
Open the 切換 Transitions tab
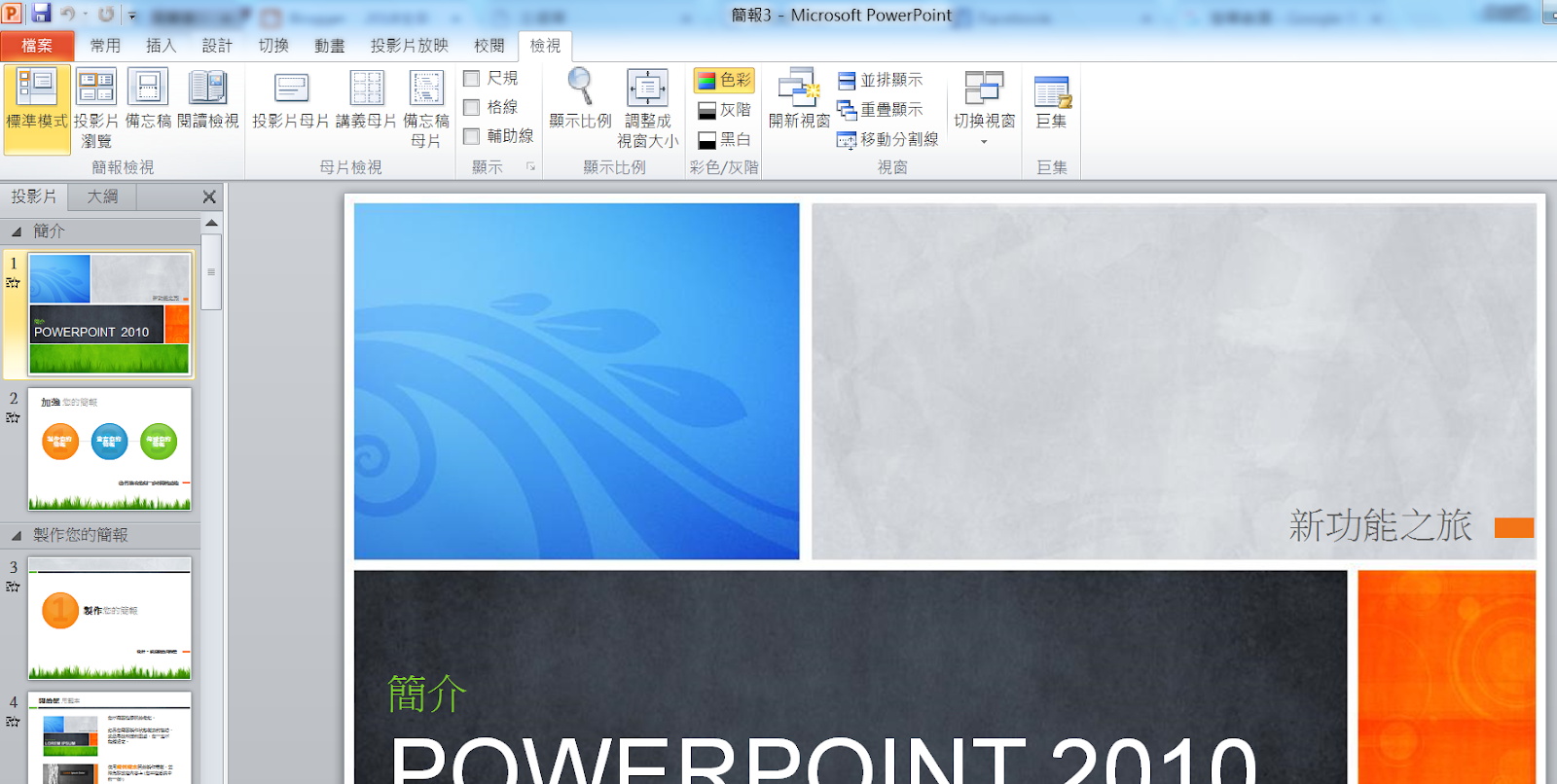click(273, 46)
